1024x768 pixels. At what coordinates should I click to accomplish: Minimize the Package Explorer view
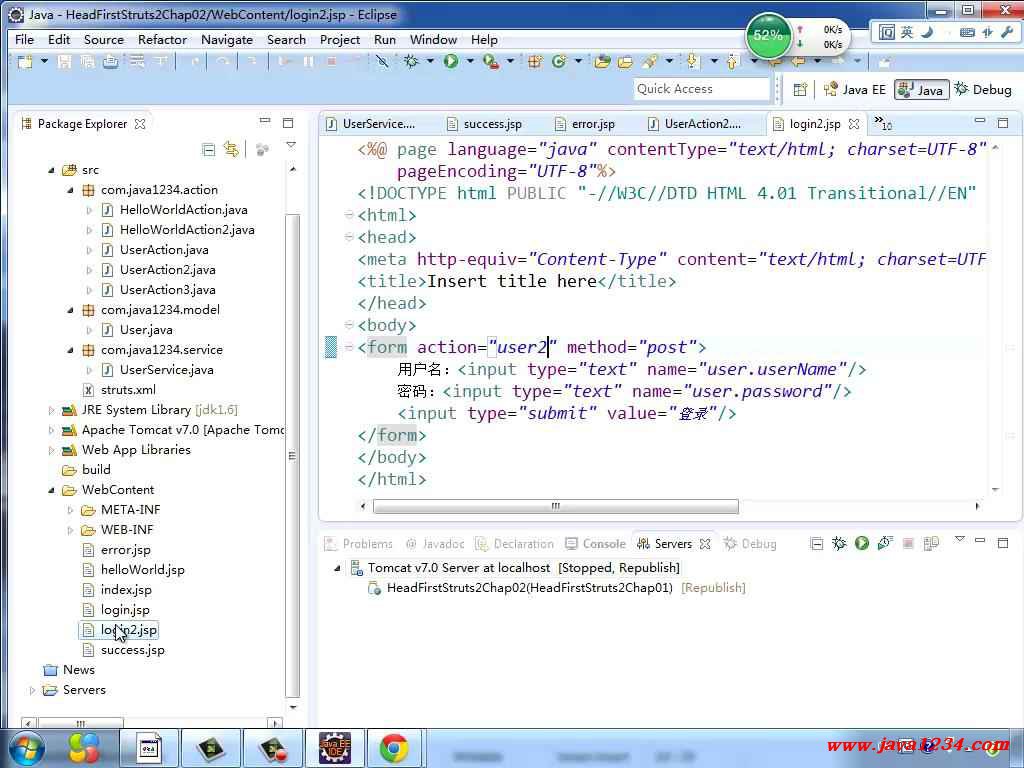point(264,121)
